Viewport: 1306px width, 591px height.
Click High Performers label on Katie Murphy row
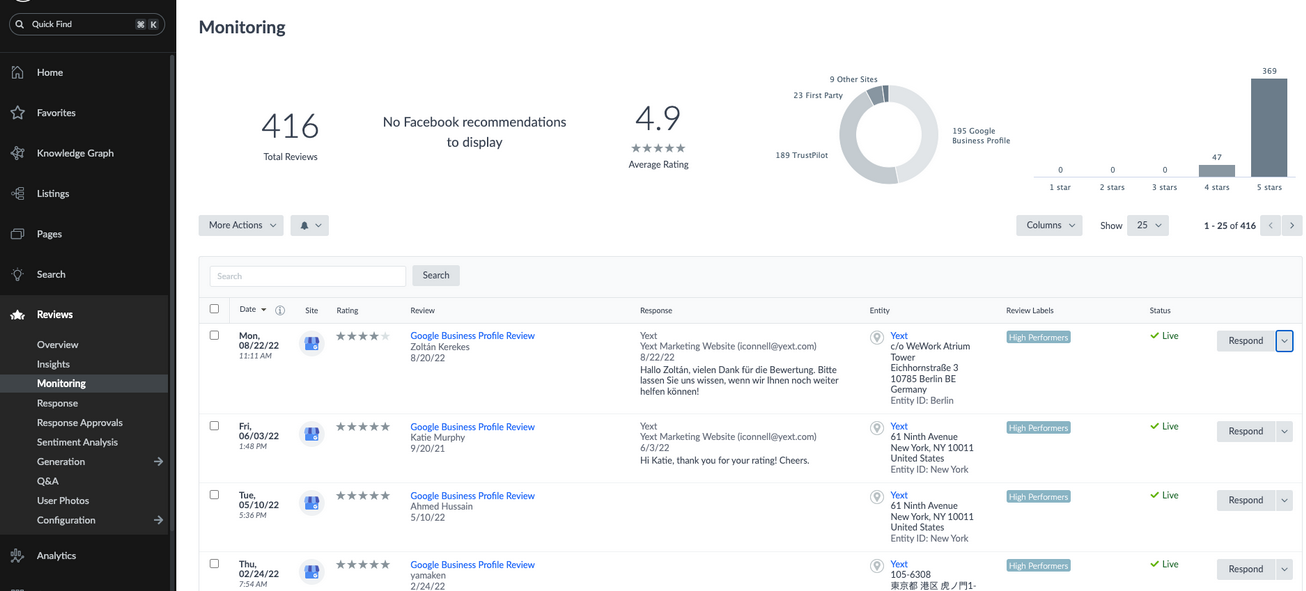pos(1038,428)
